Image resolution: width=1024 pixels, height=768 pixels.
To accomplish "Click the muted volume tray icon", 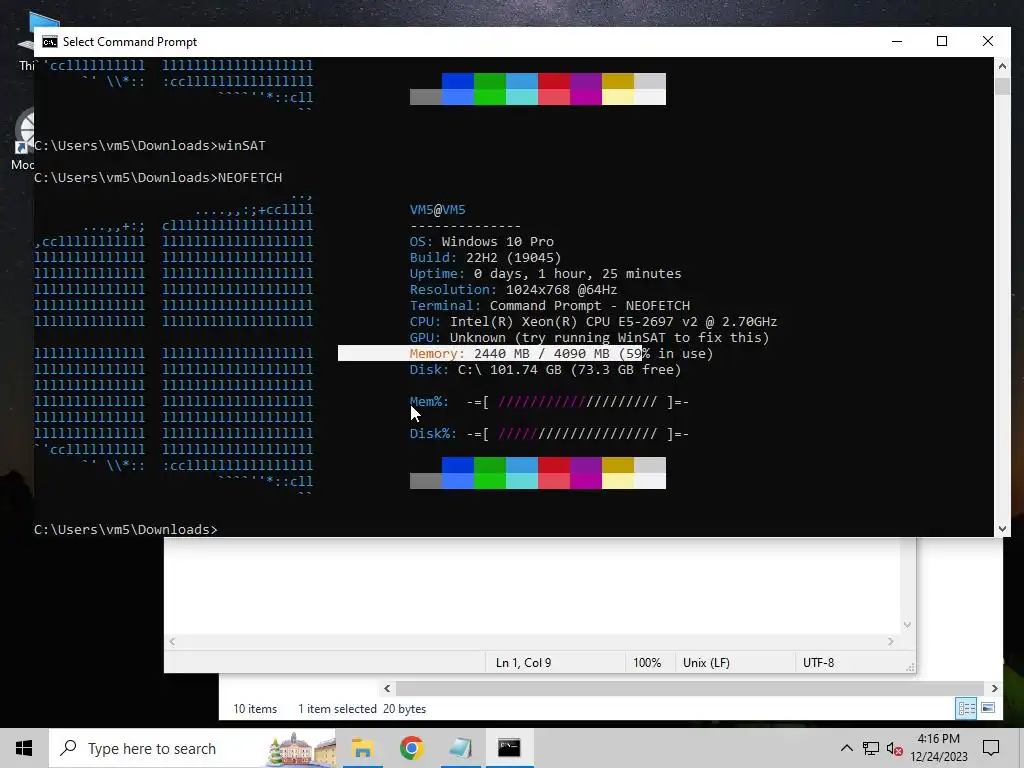I will [x=895, y=749].
